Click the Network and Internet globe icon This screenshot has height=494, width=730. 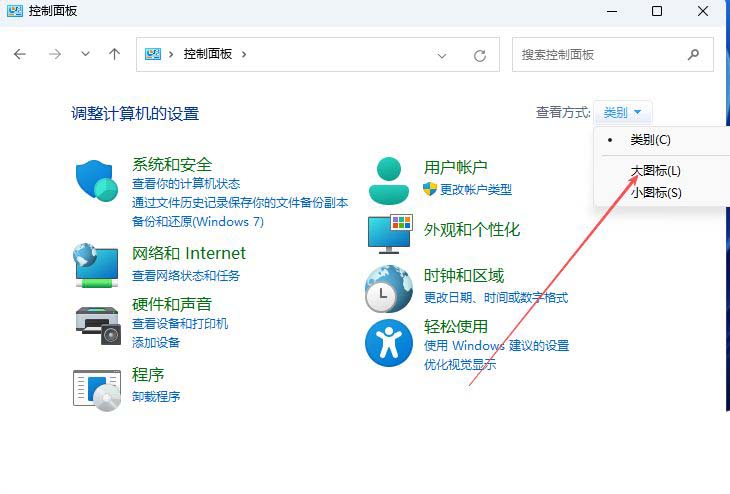(96, 265)
